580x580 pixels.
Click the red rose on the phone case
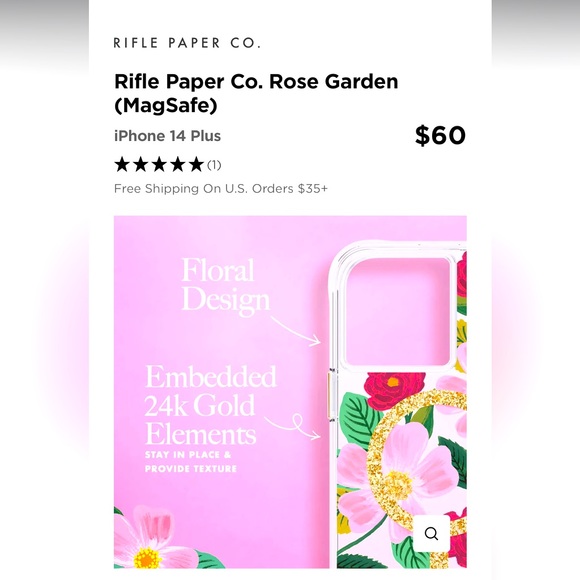coord(394,388)
